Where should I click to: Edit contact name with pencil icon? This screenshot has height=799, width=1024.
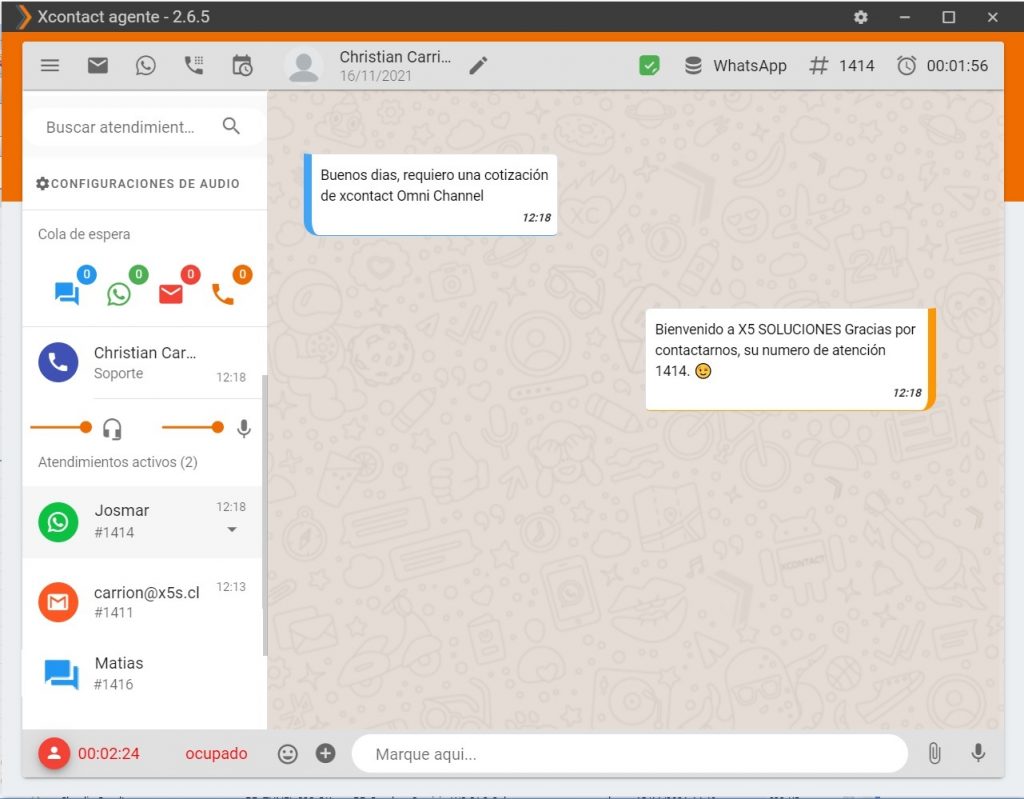click(478, 65)
